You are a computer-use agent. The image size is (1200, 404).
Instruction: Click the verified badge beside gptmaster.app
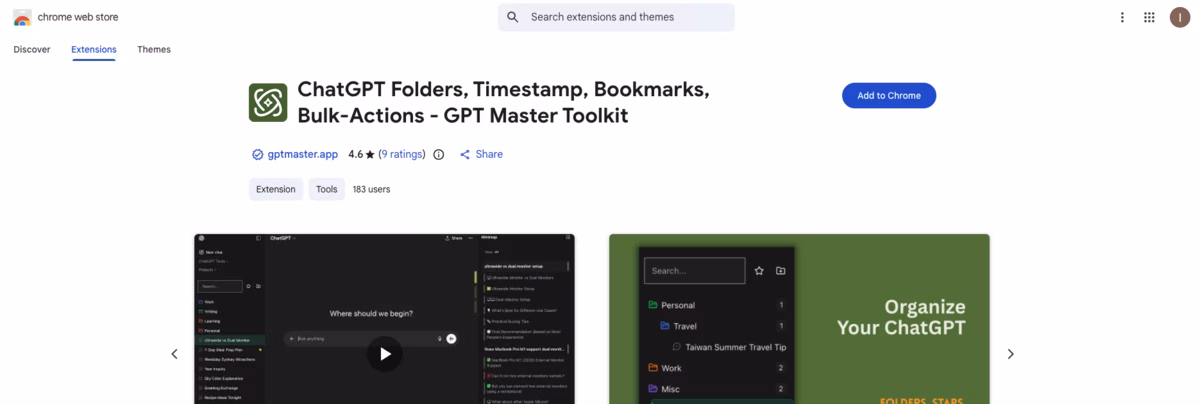pyautogui.click(x=258, y=155)
